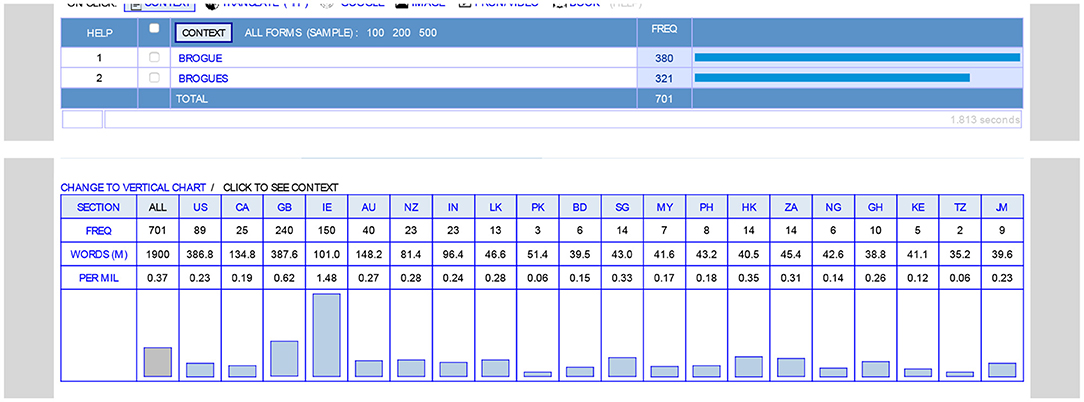This screenshot has height=402, width=1084.
Task: Tick the select-all checkbox in the header row
Action: coord(154,28)
